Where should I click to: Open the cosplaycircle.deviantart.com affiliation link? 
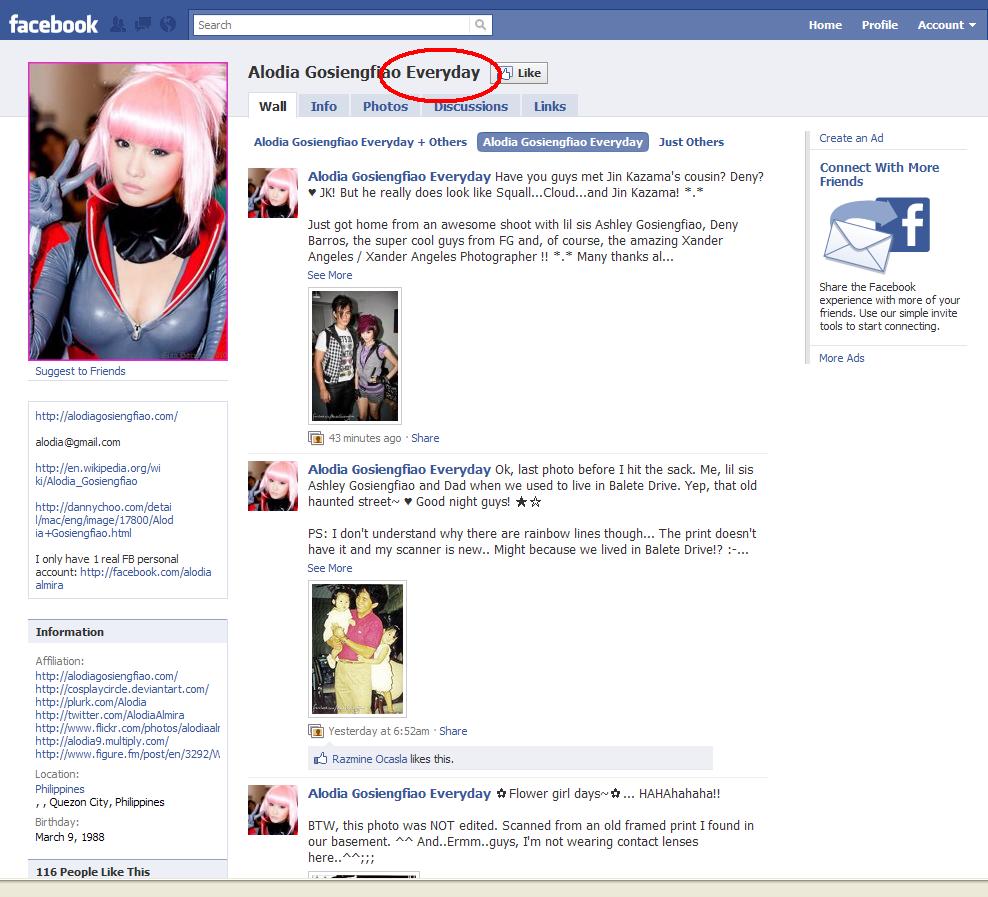click(x=122, y=689)
